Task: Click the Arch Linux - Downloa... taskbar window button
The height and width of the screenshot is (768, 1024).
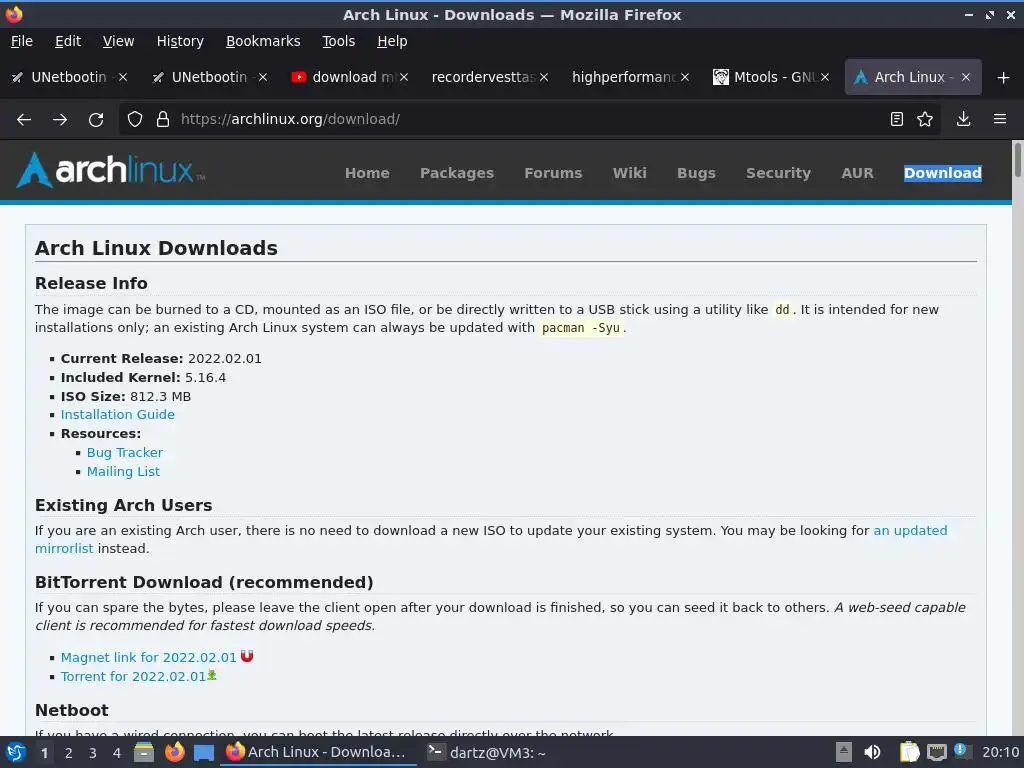Action: (x=318, y=752)
